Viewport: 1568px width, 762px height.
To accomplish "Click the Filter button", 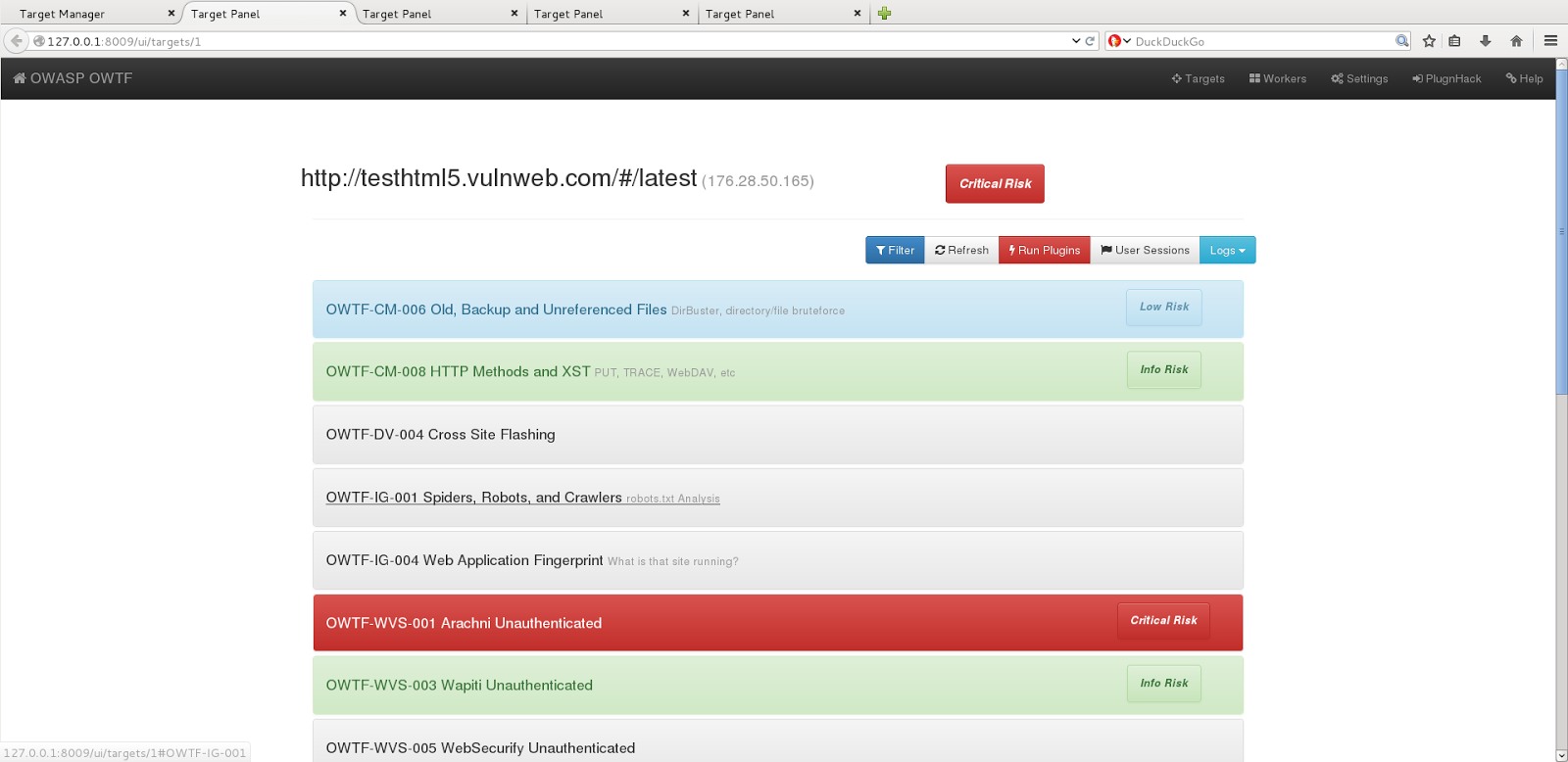I will pyautogui.click(x=895, y=250).
